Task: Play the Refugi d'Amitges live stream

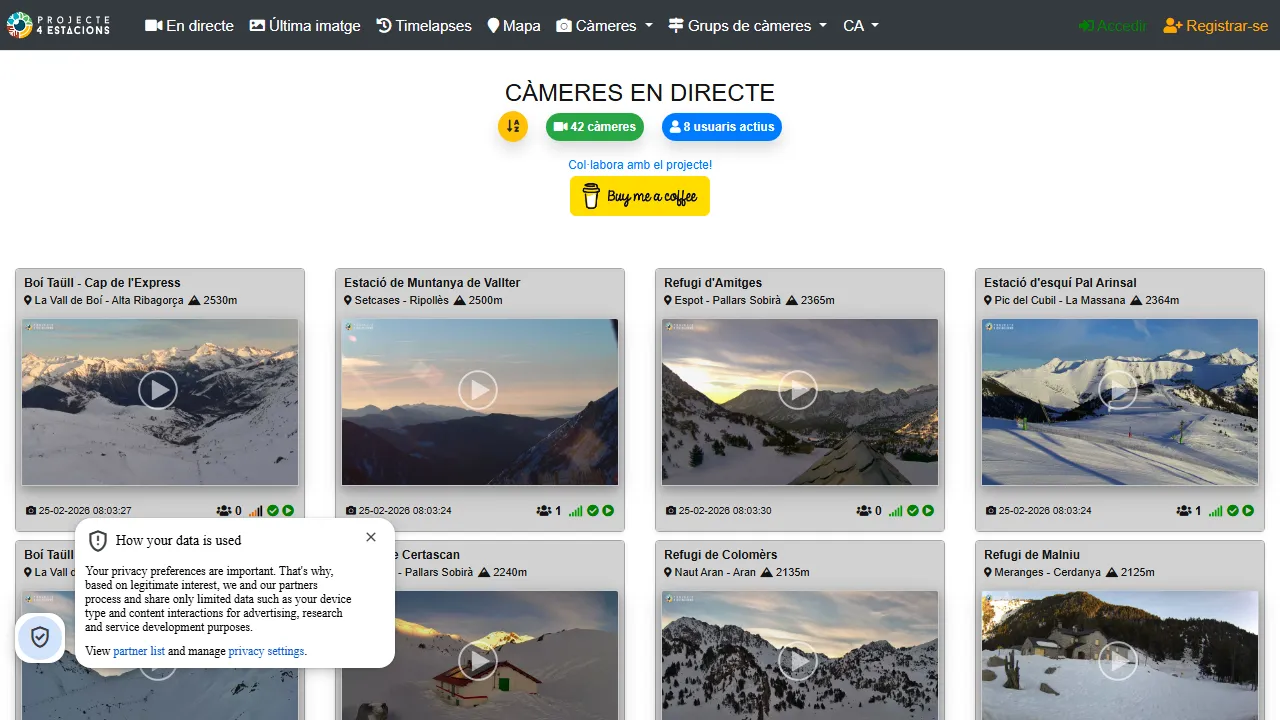Action: tap(798, 390)
